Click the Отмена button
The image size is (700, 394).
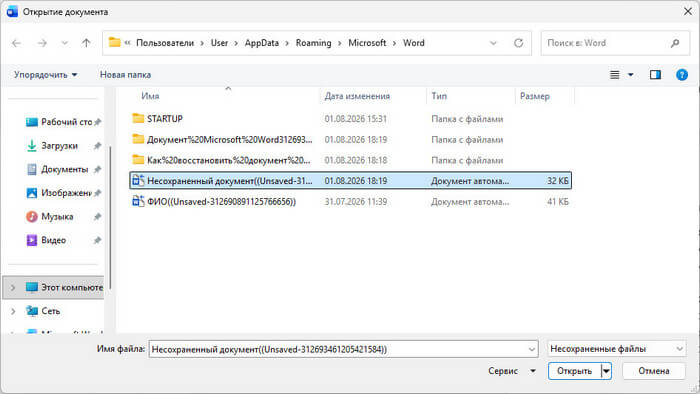tap(654, 371)
